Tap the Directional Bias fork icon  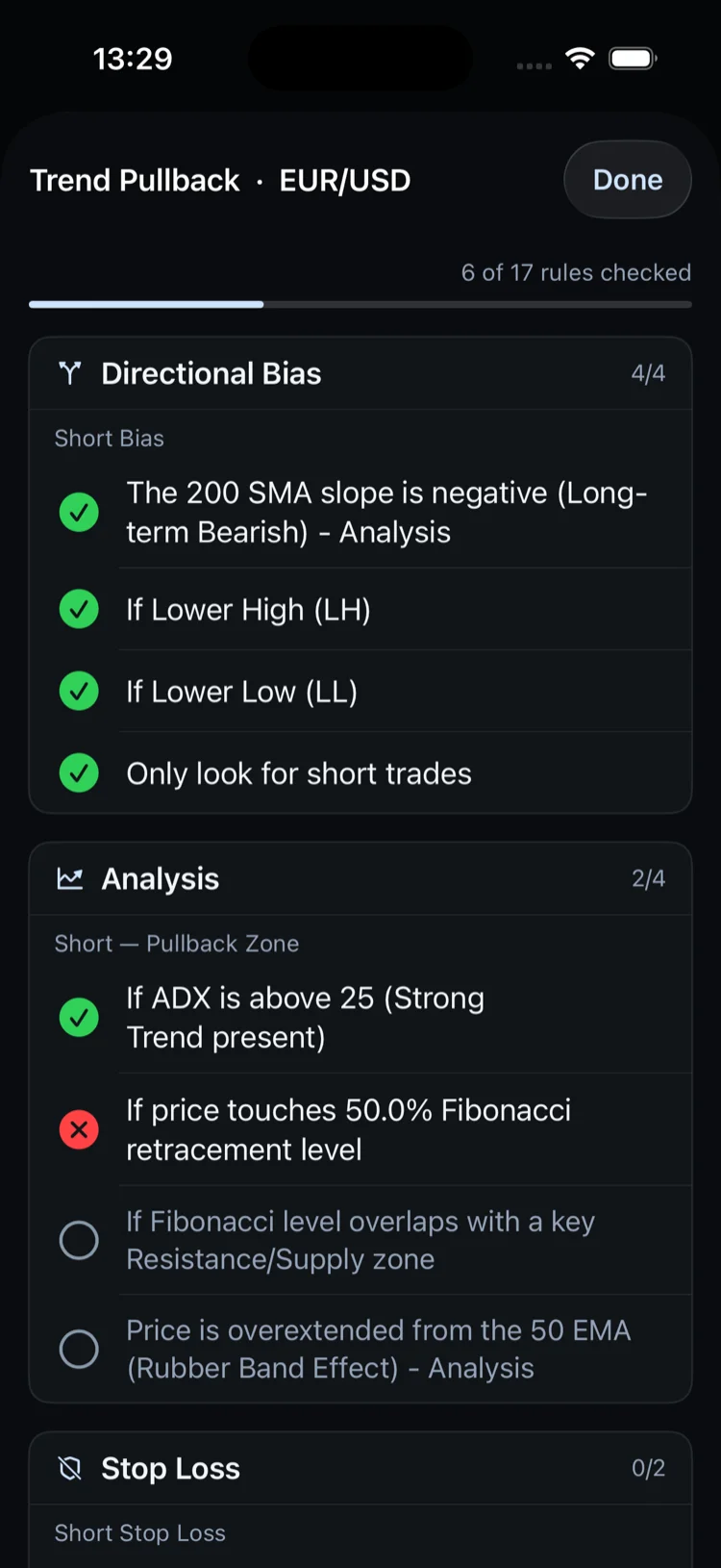tap(69, 373)
